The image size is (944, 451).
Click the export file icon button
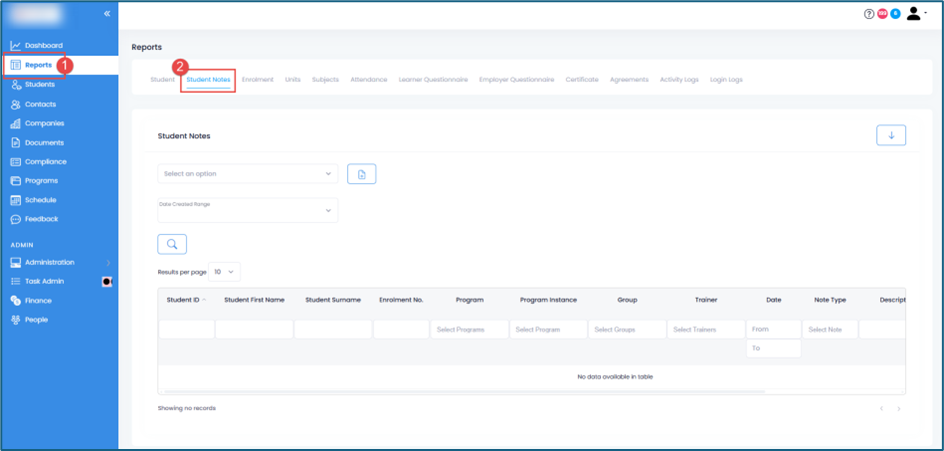[x=361, y=174]
